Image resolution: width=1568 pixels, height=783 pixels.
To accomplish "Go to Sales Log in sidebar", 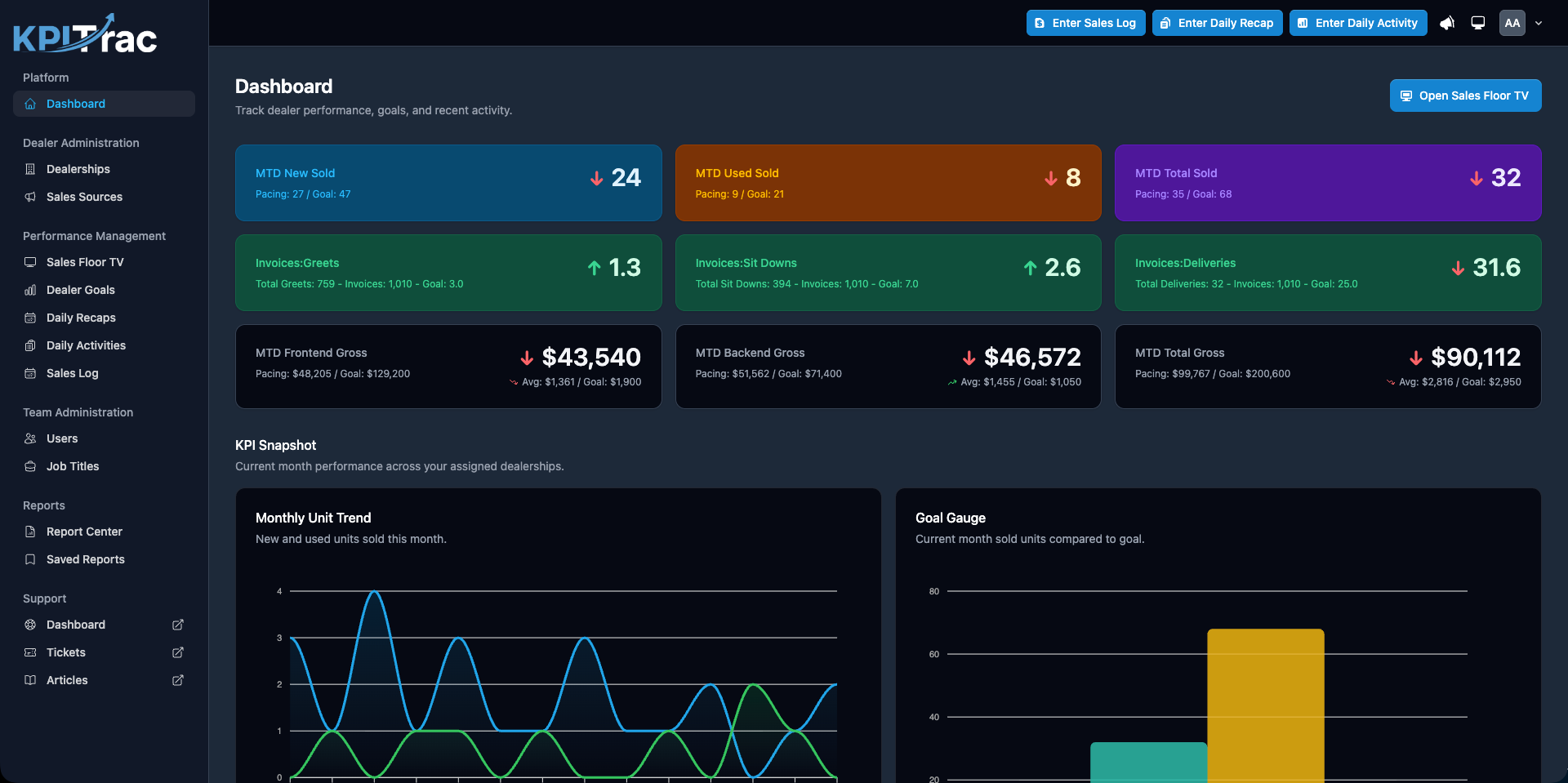I will (104, 373).
